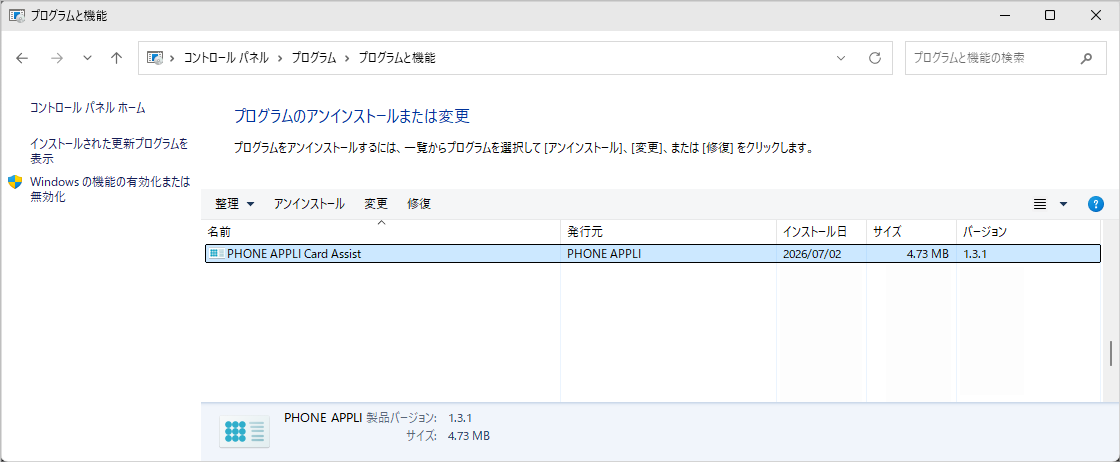Open Windows の機能の有効化または無効化 link

tap(110, 189)
